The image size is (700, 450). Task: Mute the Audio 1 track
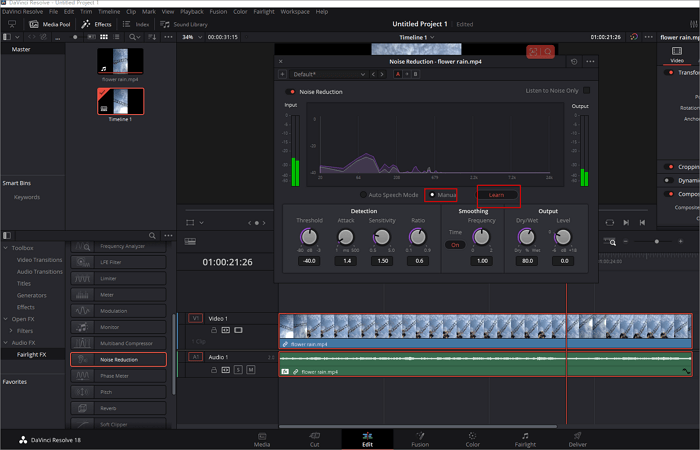click(x=251, y=370)
